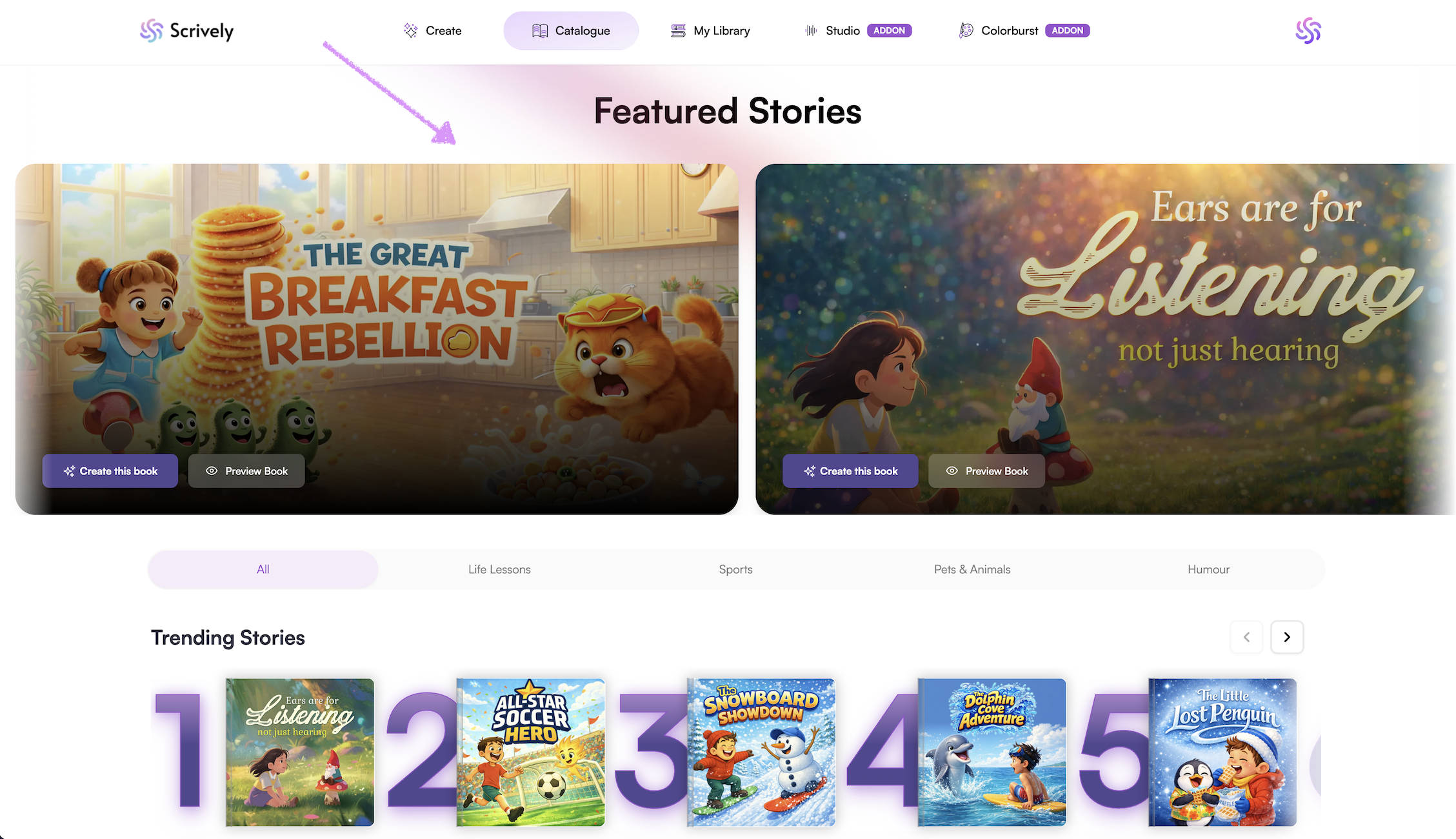1456x839 pixels.
Task: Create the Great Breakfast Rebellion book
Action: click(110, 471)
